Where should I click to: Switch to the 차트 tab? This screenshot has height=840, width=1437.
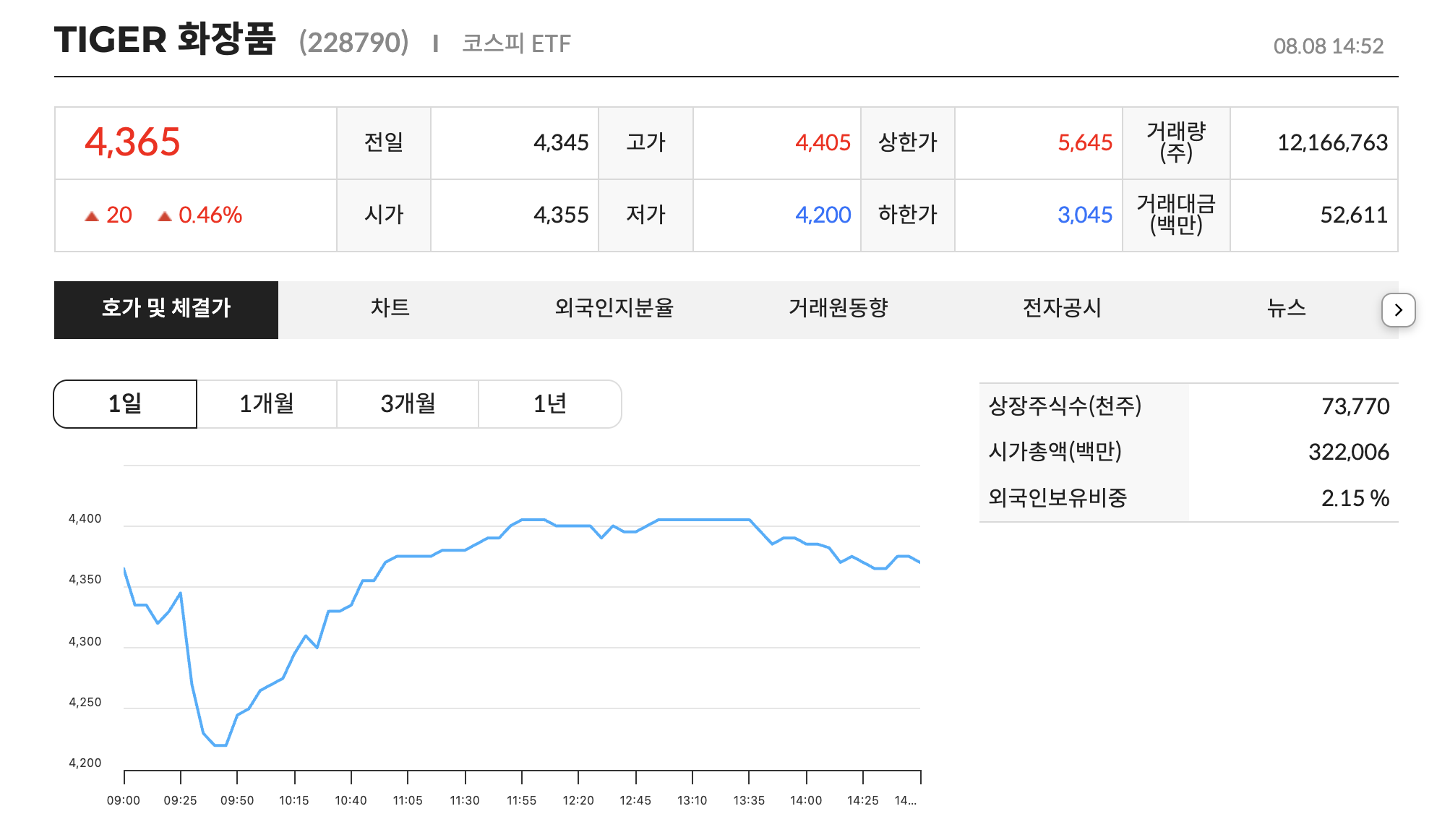390,309
